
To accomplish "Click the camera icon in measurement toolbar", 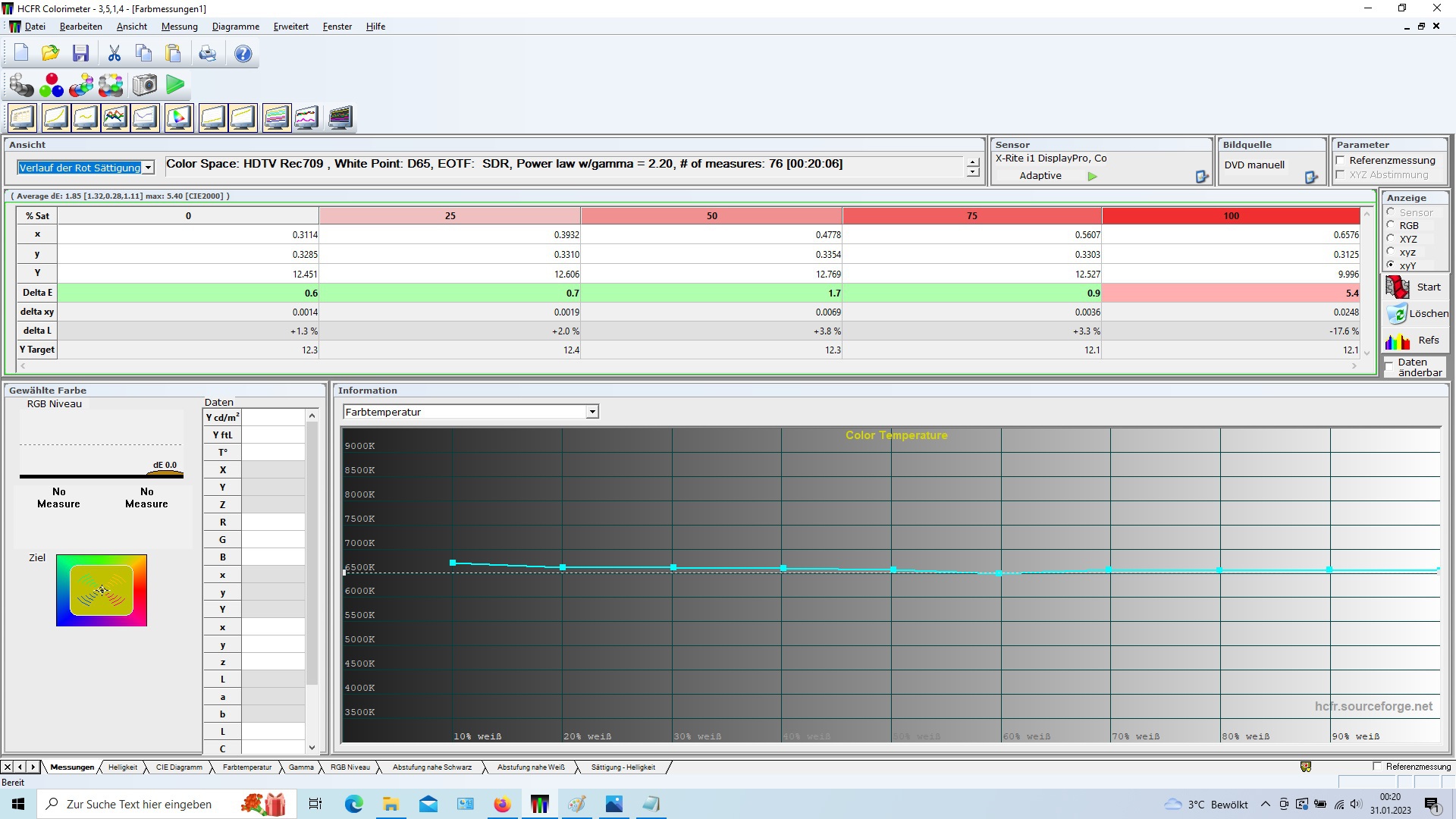I will [144, 85].
